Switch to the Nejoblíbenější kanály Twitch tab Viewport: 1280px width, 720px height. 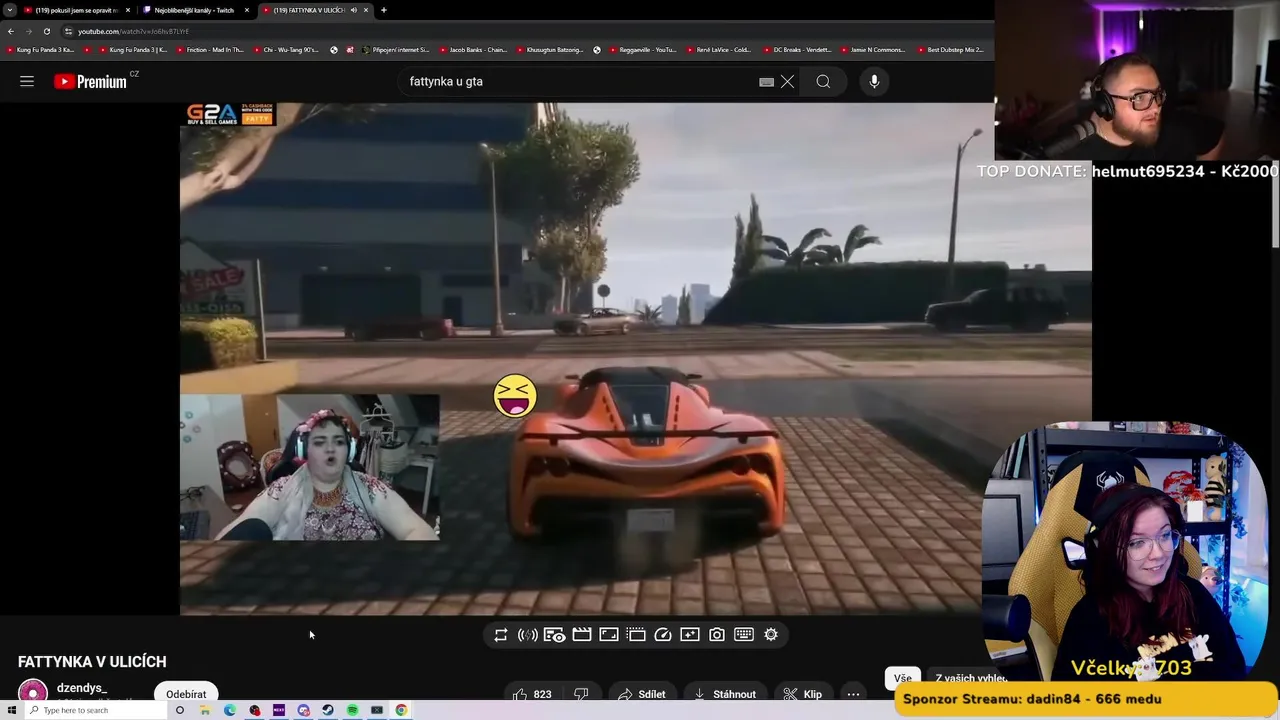[x=195, y=10]
